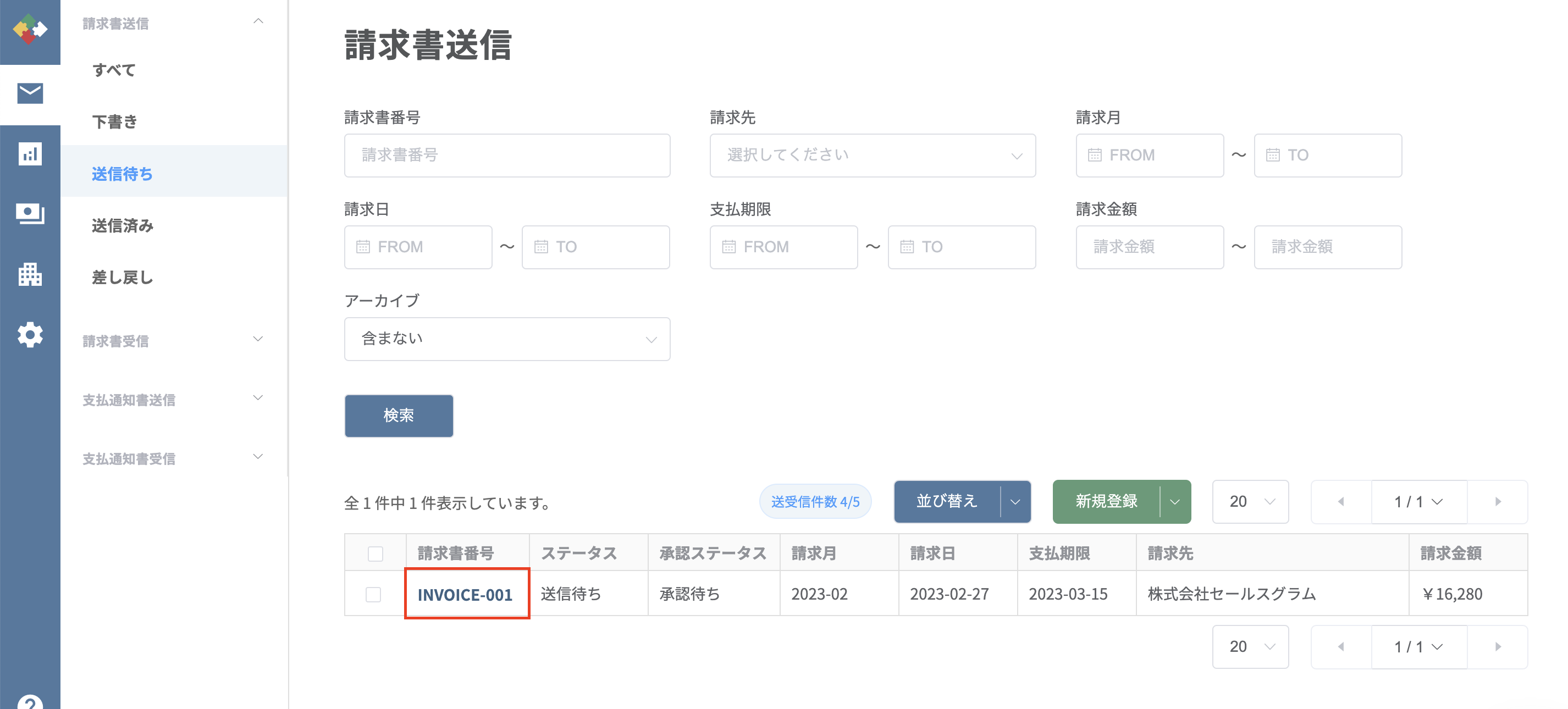Click the 送受信件数 4/5 badge

815,501
